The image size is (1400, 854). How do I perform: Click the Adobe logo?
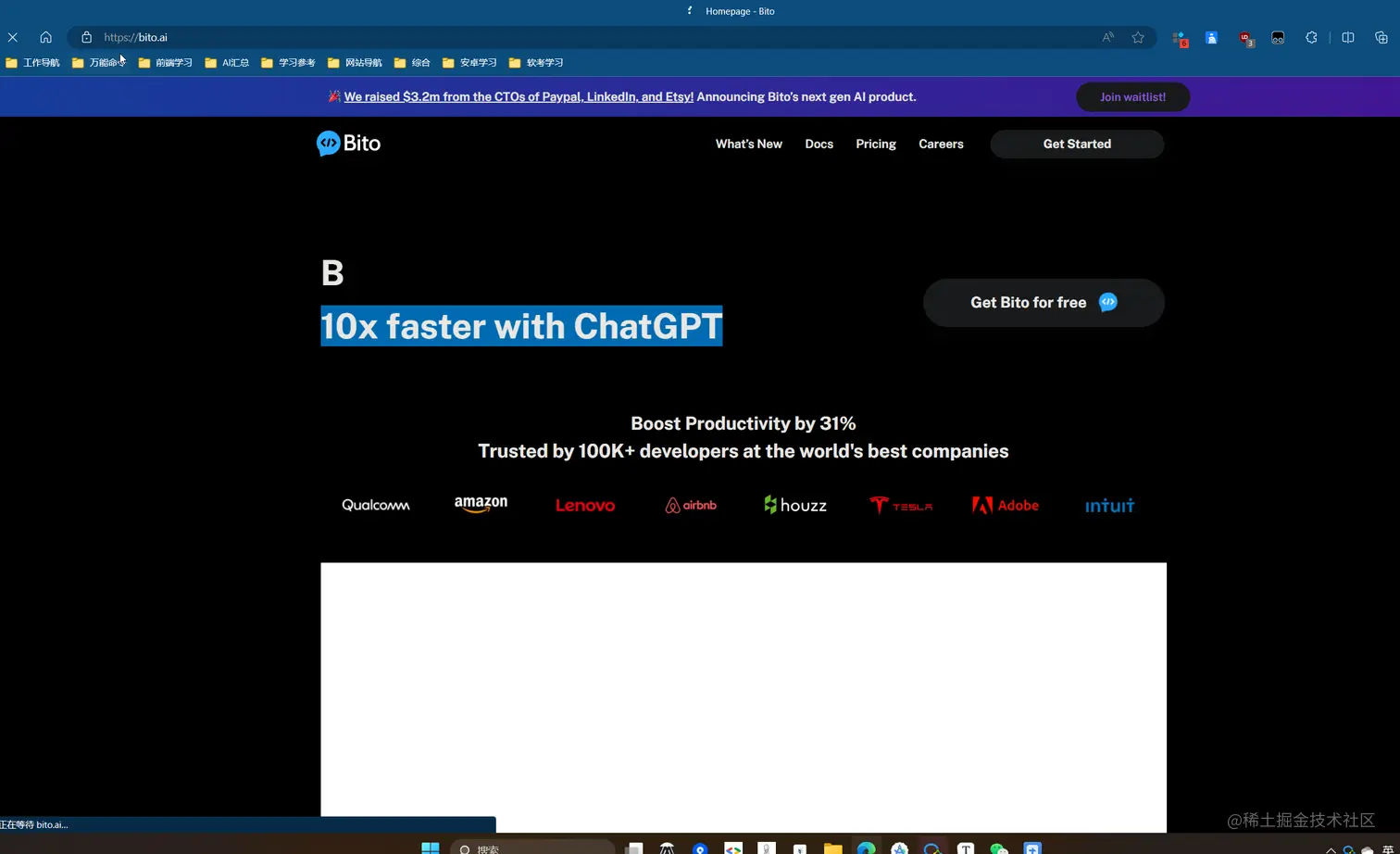(x=1006, y=505)
